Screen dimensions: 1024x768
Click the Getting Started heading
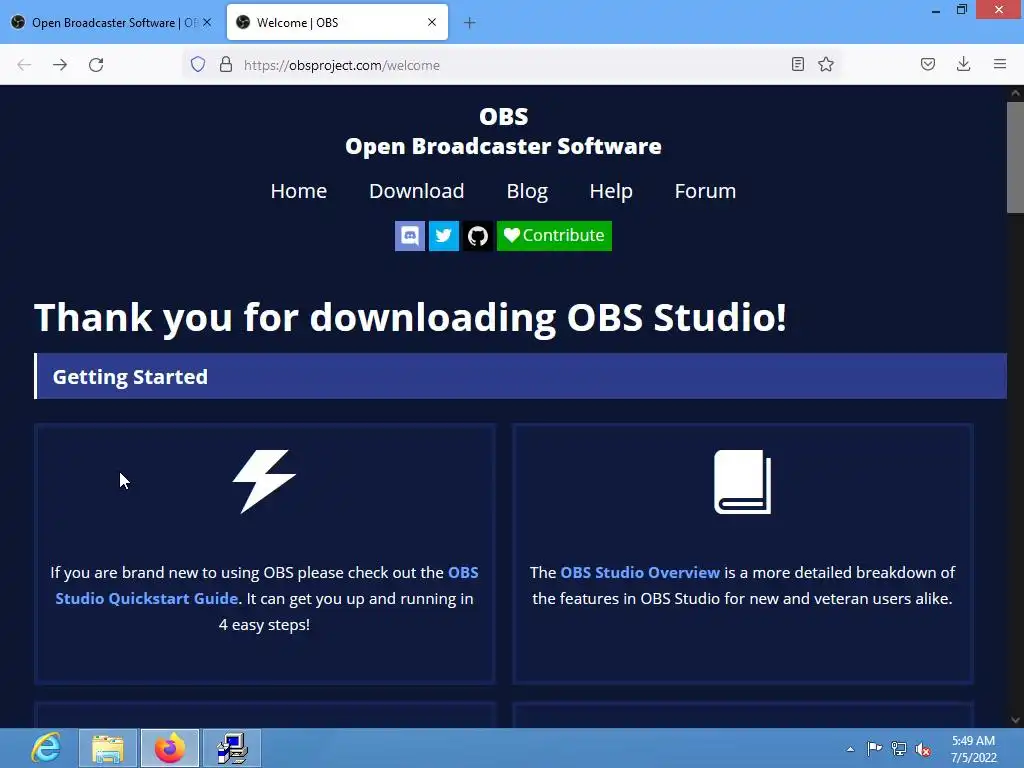tap(130, 377)
